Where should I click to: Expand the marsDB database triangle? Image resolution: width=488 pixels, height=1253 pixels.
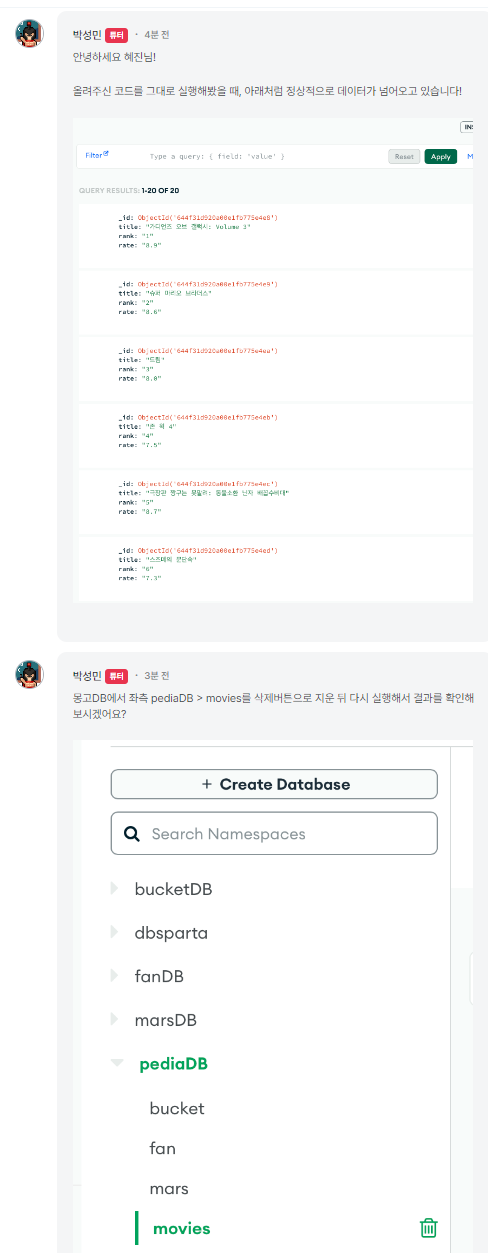coord(115,1020)
